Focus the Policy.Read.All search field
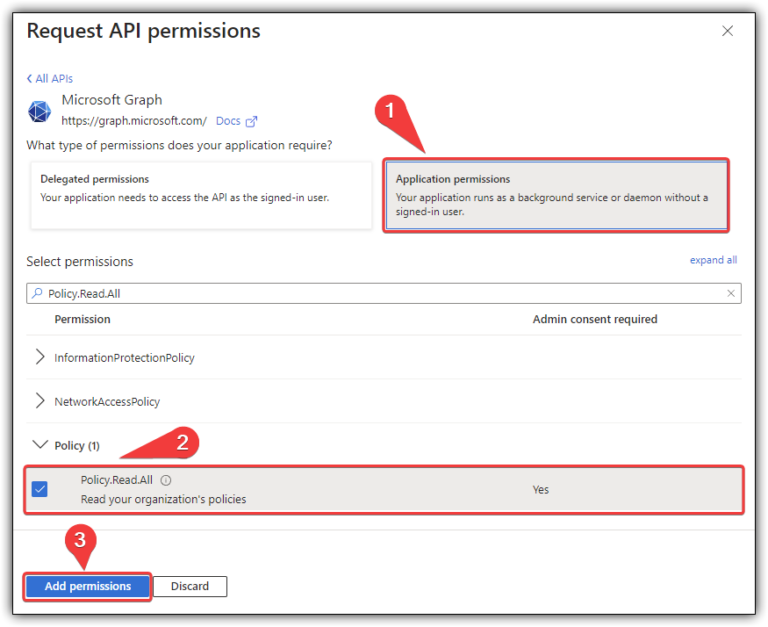The image size is (768, 627). tap(384, 293)
